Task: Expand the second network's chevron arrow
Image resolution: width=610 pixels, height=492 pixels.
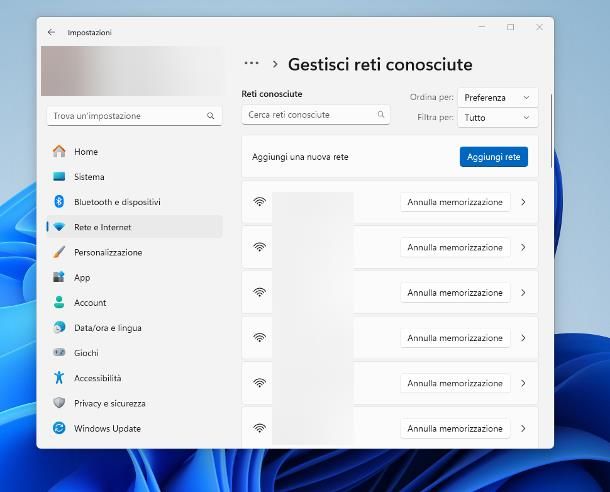Action: 523,247
